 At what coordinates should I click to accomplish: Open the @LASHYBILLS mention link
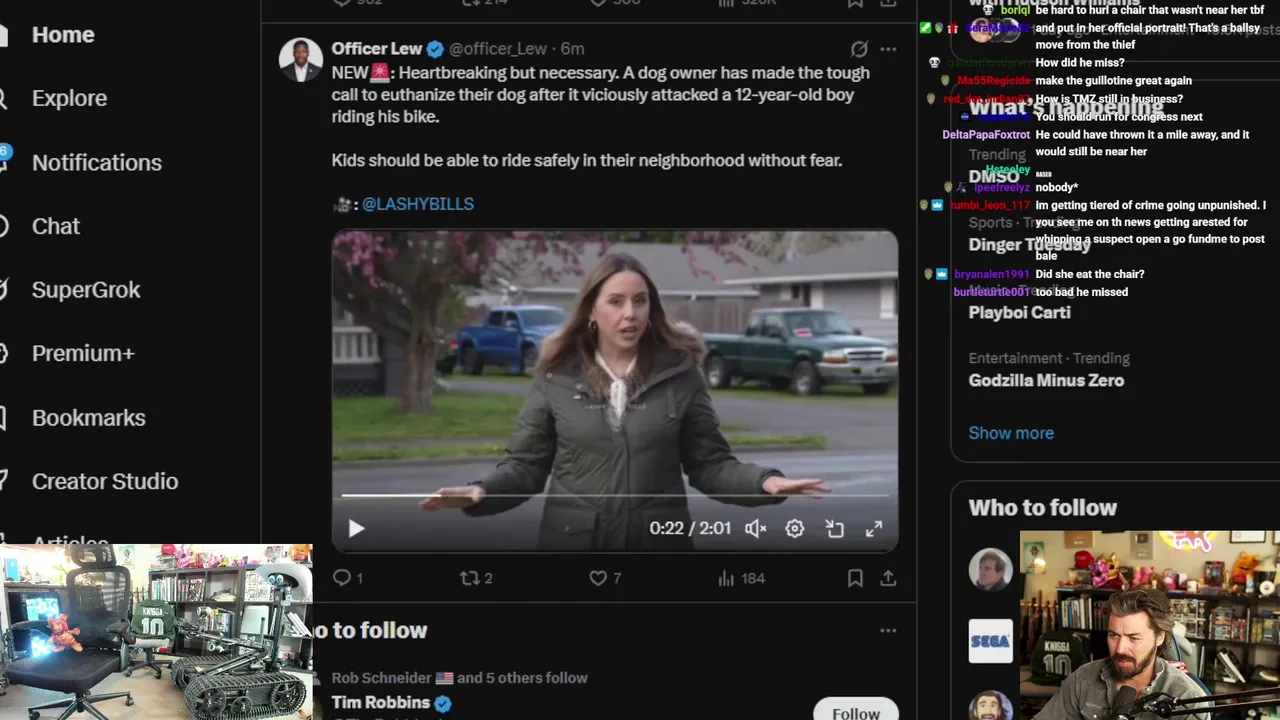pos(418,204)
